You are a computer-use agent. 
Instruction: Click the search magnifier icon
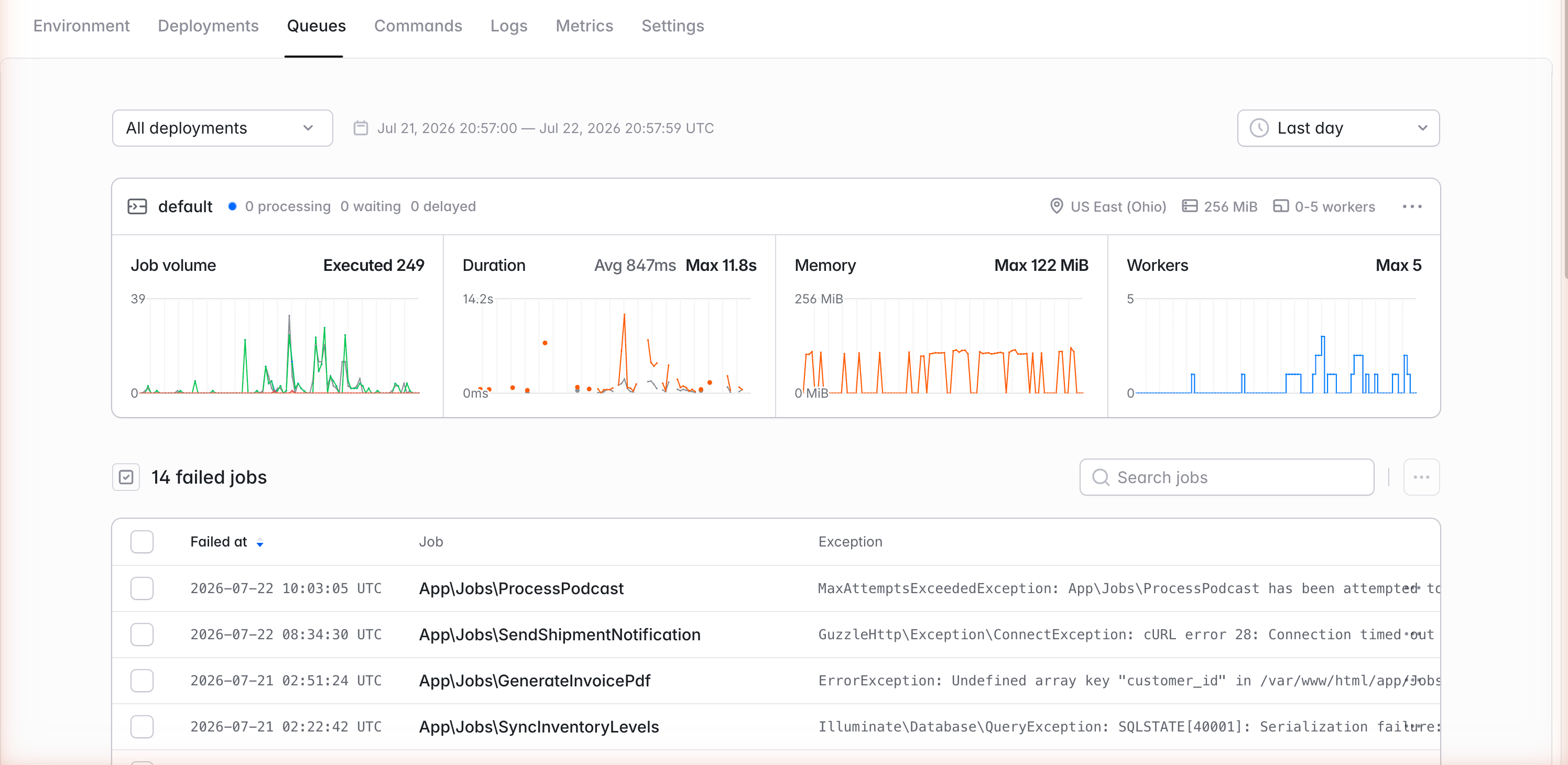pos(1100,477)
